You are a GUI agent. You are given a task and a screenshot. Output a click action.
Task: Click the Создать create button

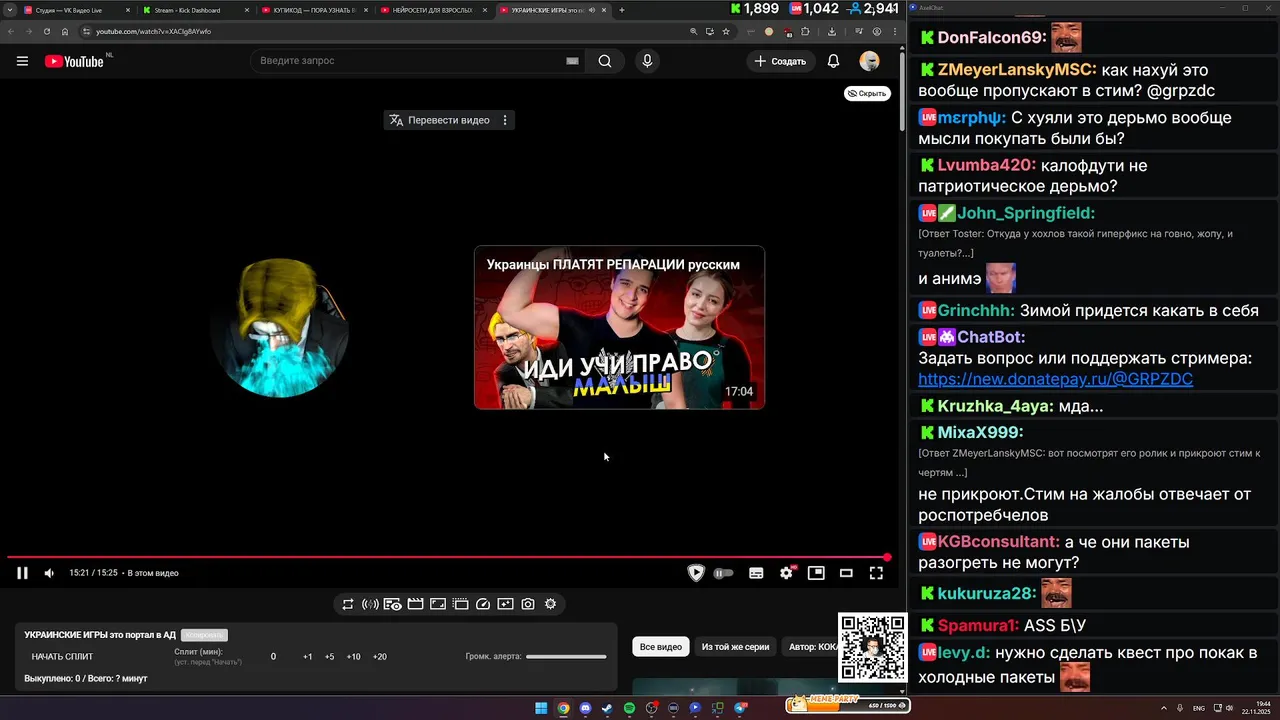click(780, 61)
